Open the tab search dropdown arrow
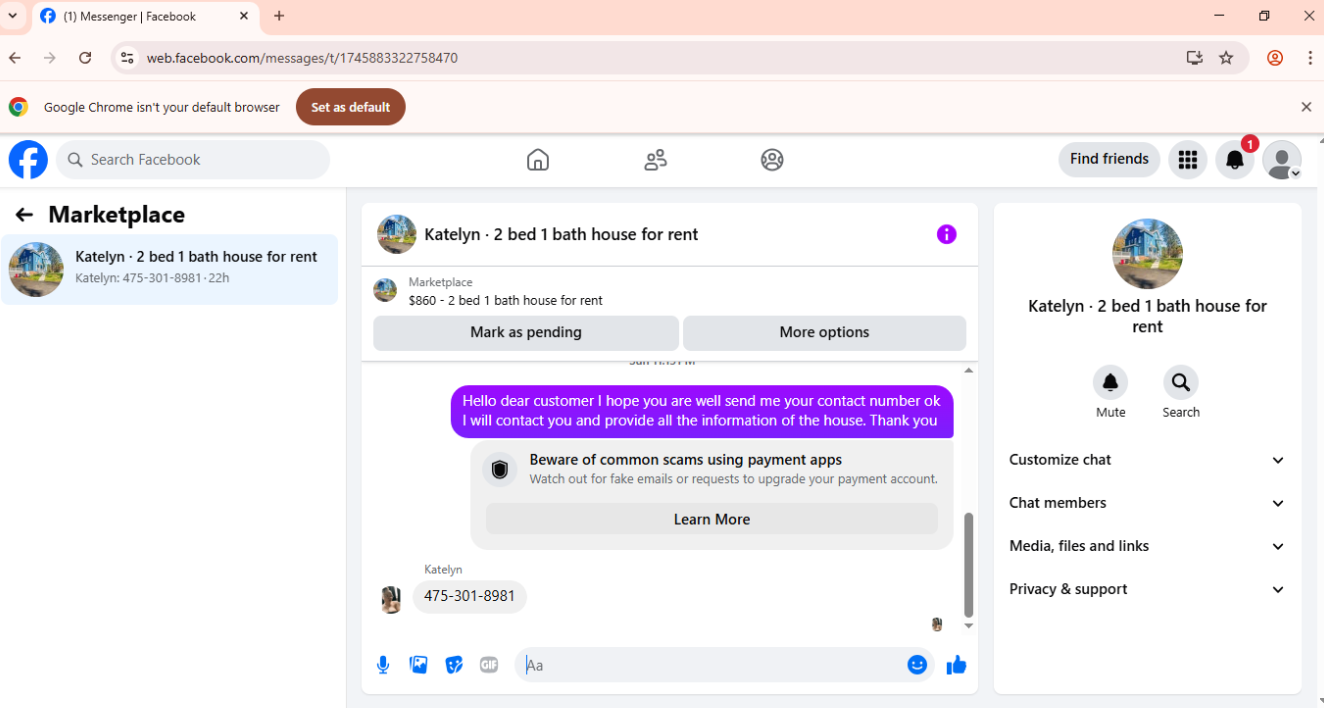Screen dimensions: 1324x708 coord(13,16)
